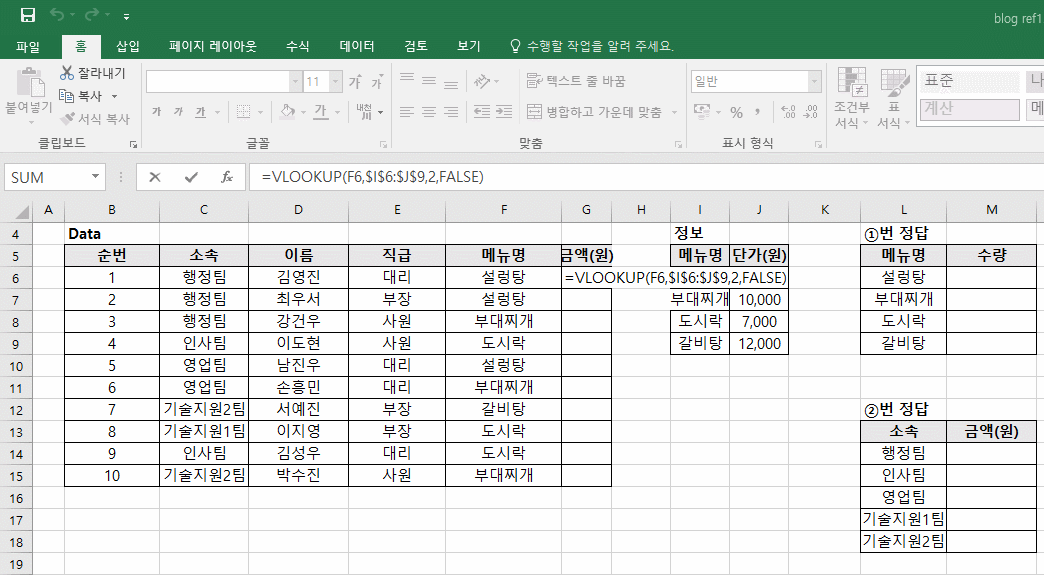Open the Quick Access Toolbar customize arrow

(127, 16)
